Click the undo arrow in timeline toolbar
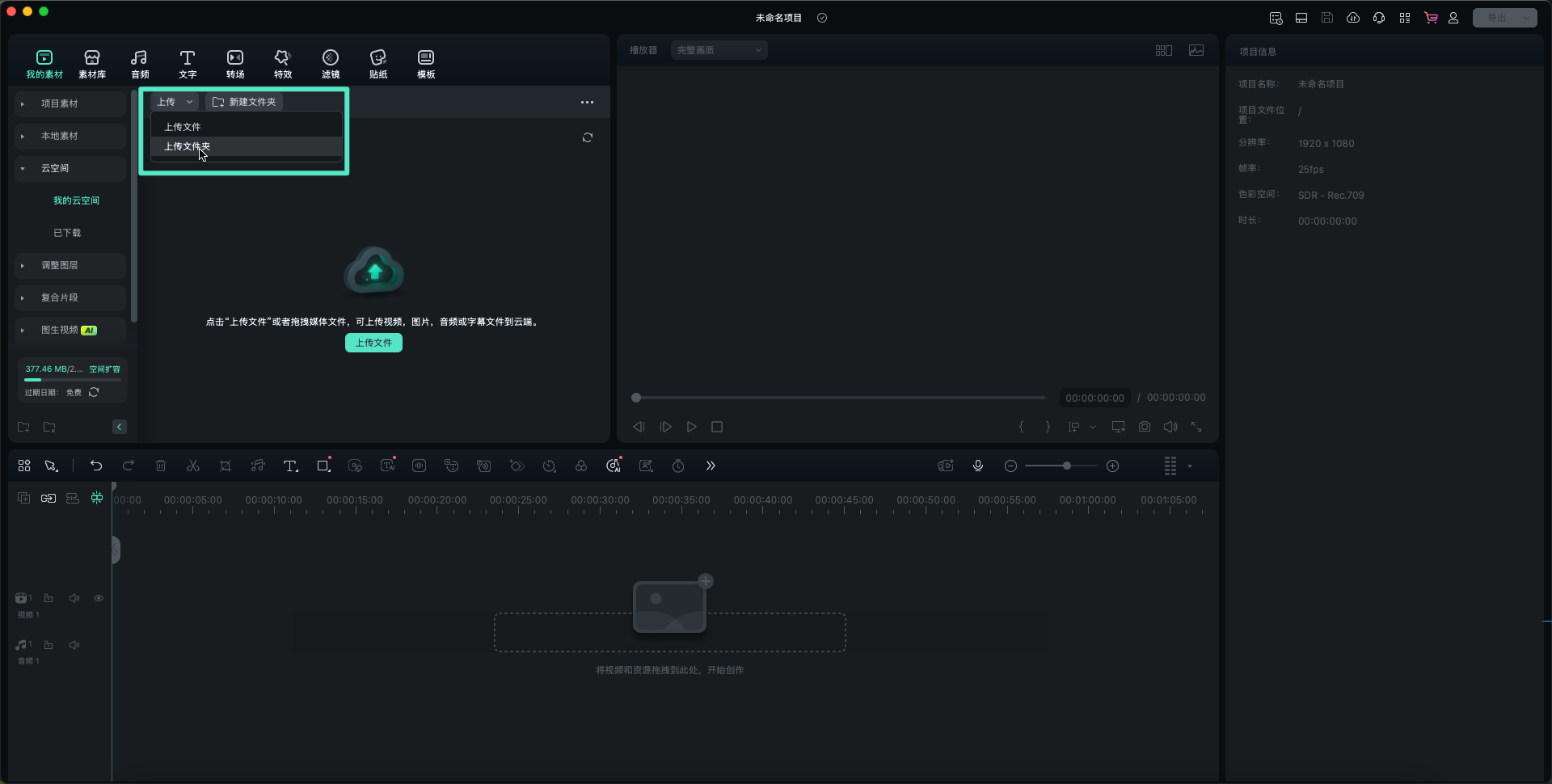The height and width of the screenshot is (784, 1552). point(96,466)
